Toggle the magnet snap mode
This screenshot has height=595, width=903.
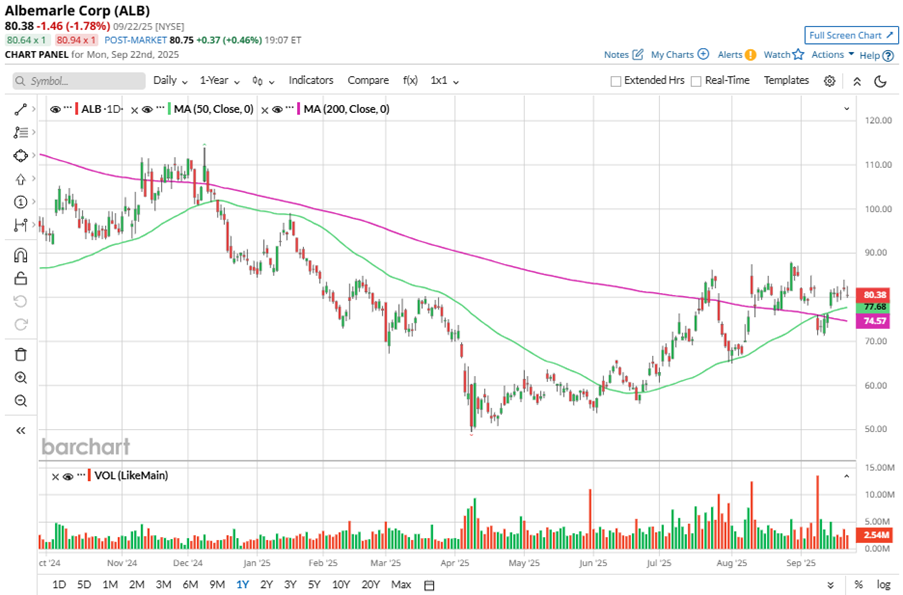click(21, 255)
